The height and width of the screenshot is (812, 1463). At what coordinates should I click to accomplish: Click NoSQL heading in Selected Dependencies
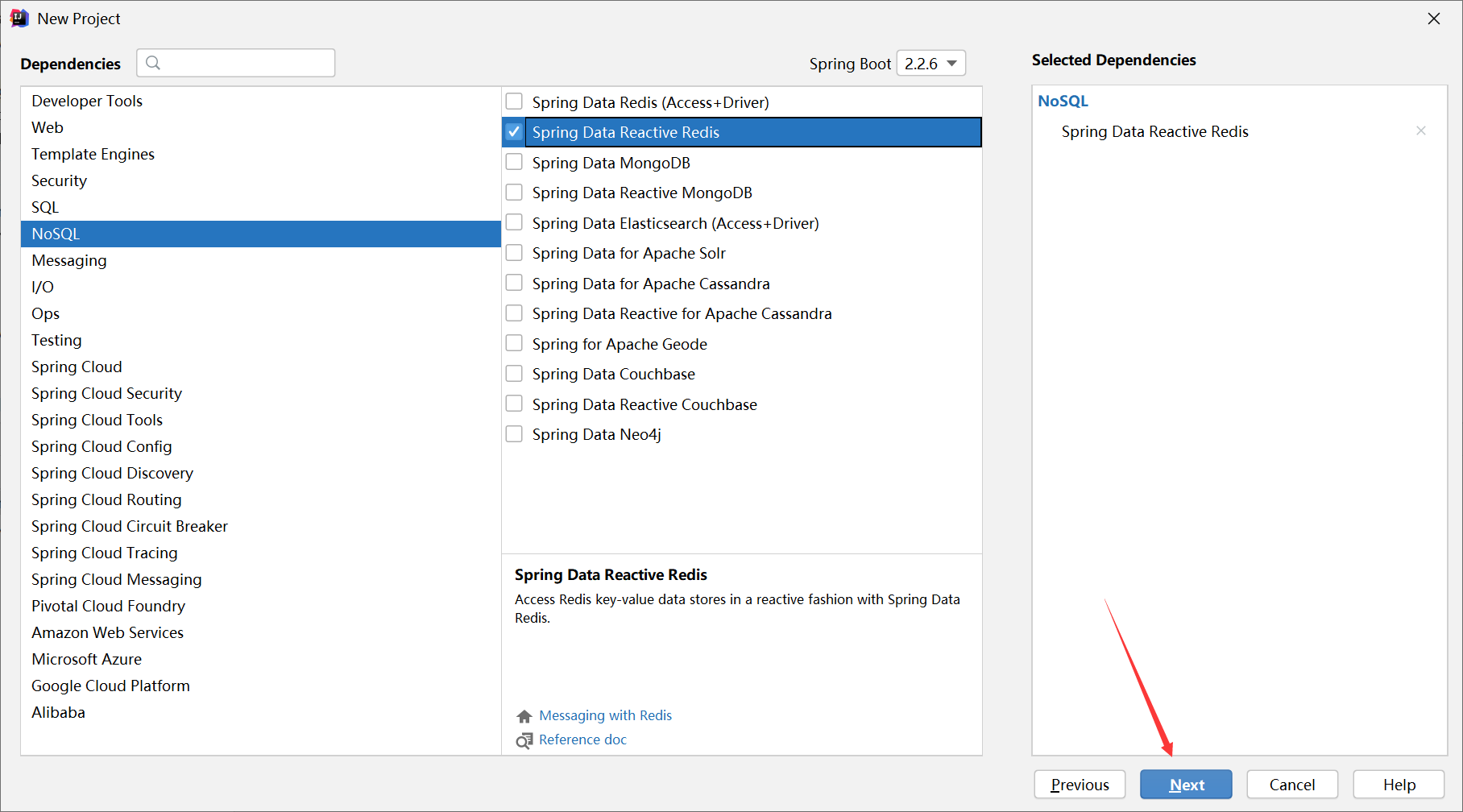1063,101
